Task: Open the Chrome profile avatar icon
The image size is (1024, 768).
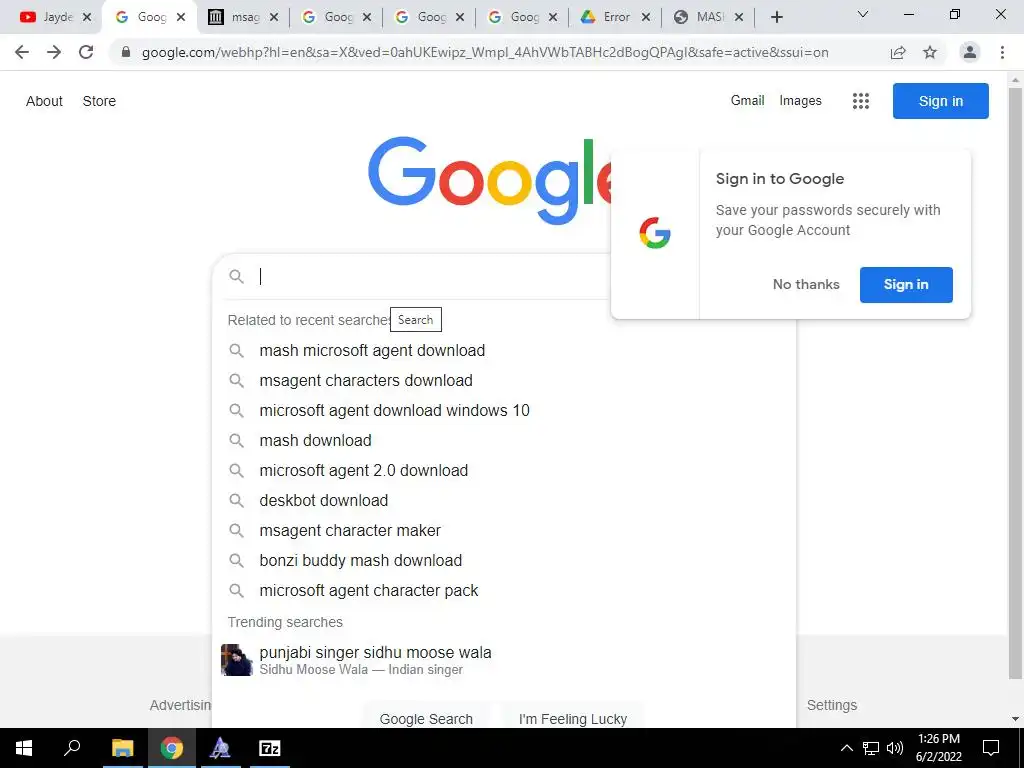Action: (970, 52)
